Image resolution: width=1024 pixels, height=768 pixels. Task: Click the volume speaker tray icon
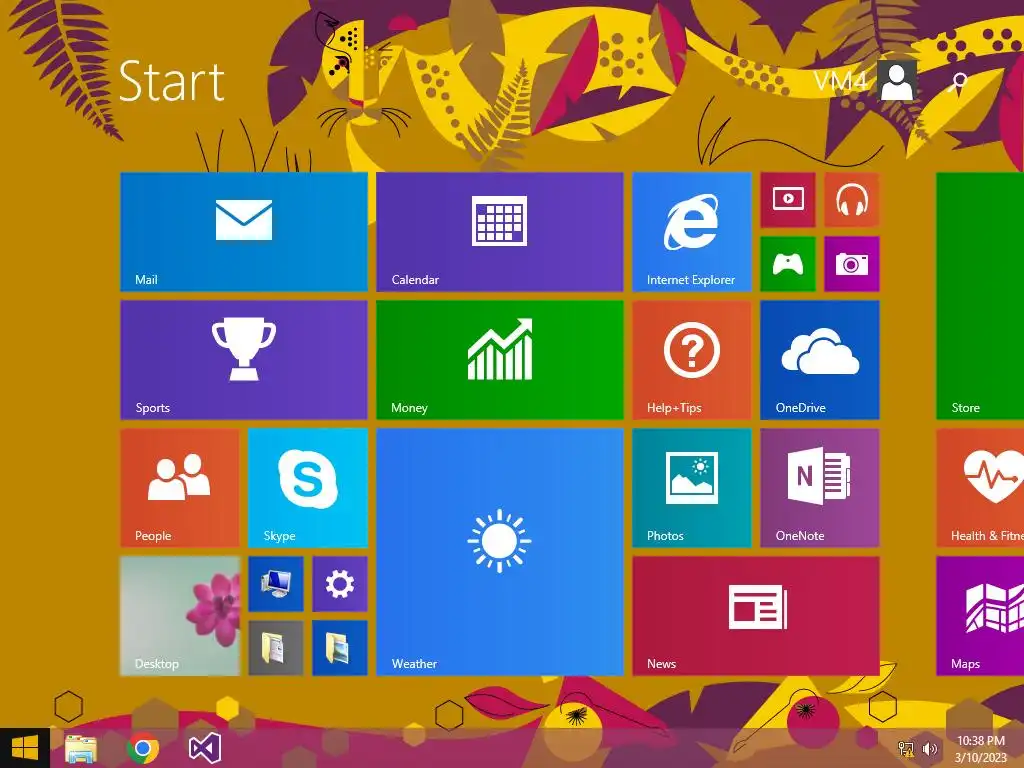pos(929,749)
